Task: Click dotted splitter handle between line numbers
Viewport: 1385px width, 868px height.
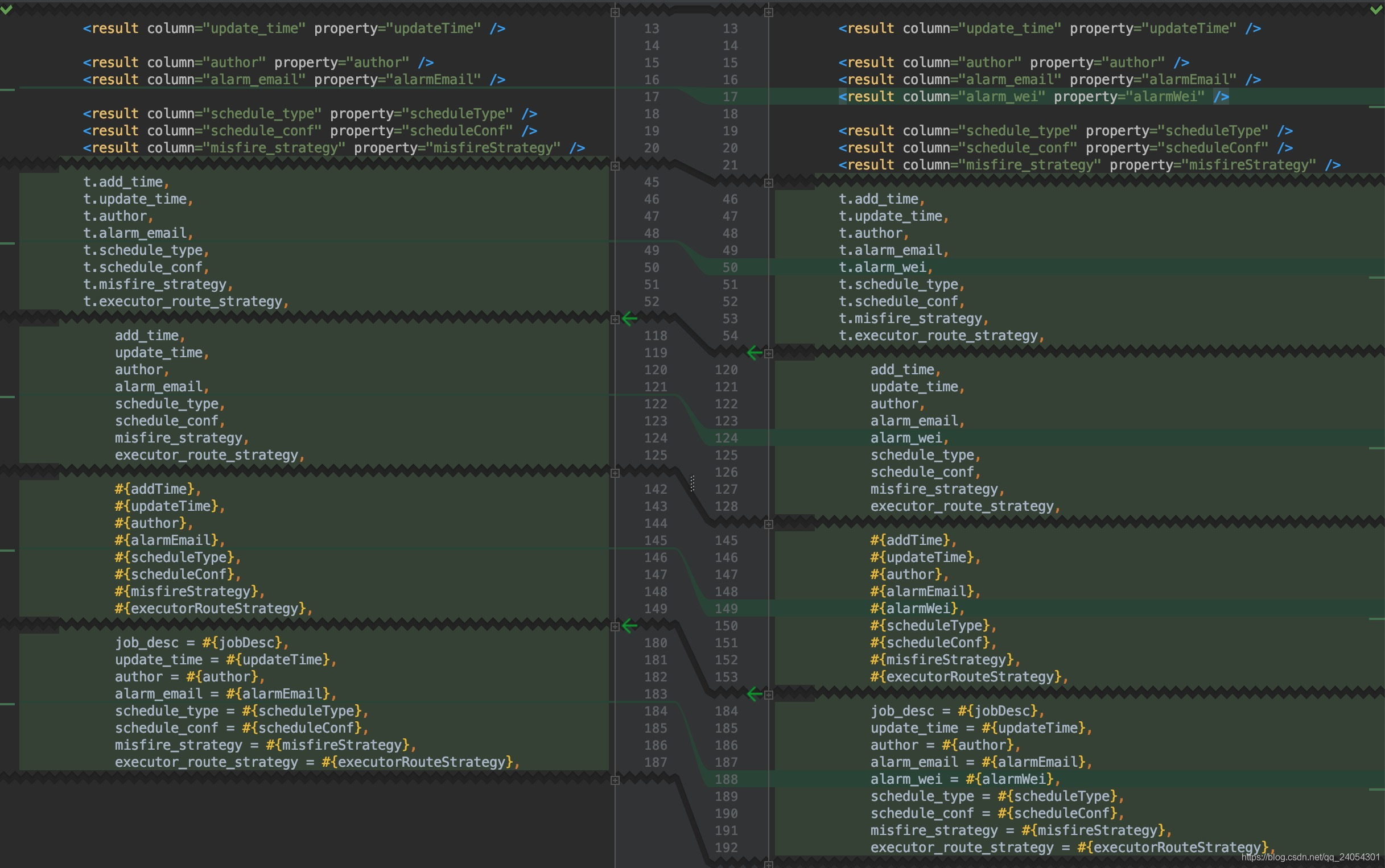Action: [x=692, y=483]
